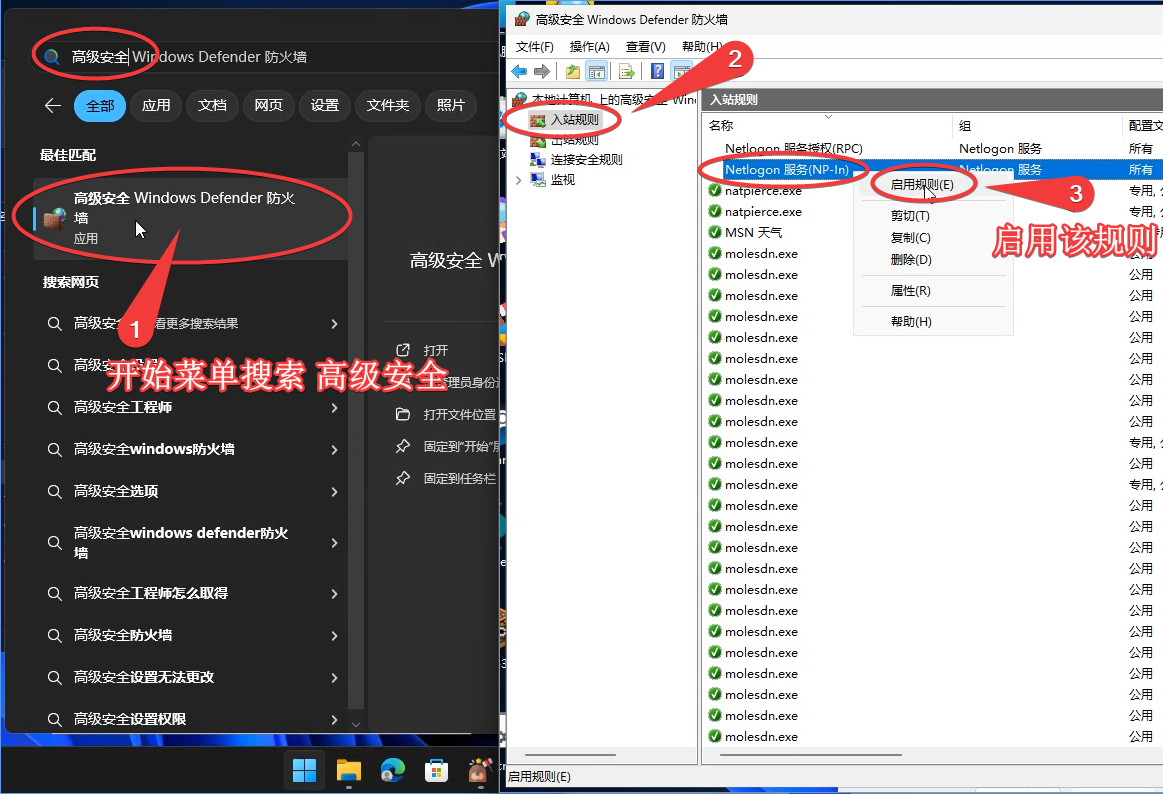Open the 查看(V) menu
Screen dimensions: 1163x794
(x=645, y=47)
